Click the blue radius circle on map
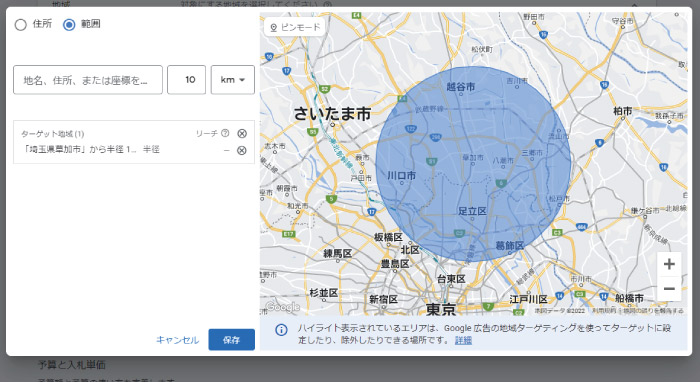The image size is (700, 382). coord(473,163)
